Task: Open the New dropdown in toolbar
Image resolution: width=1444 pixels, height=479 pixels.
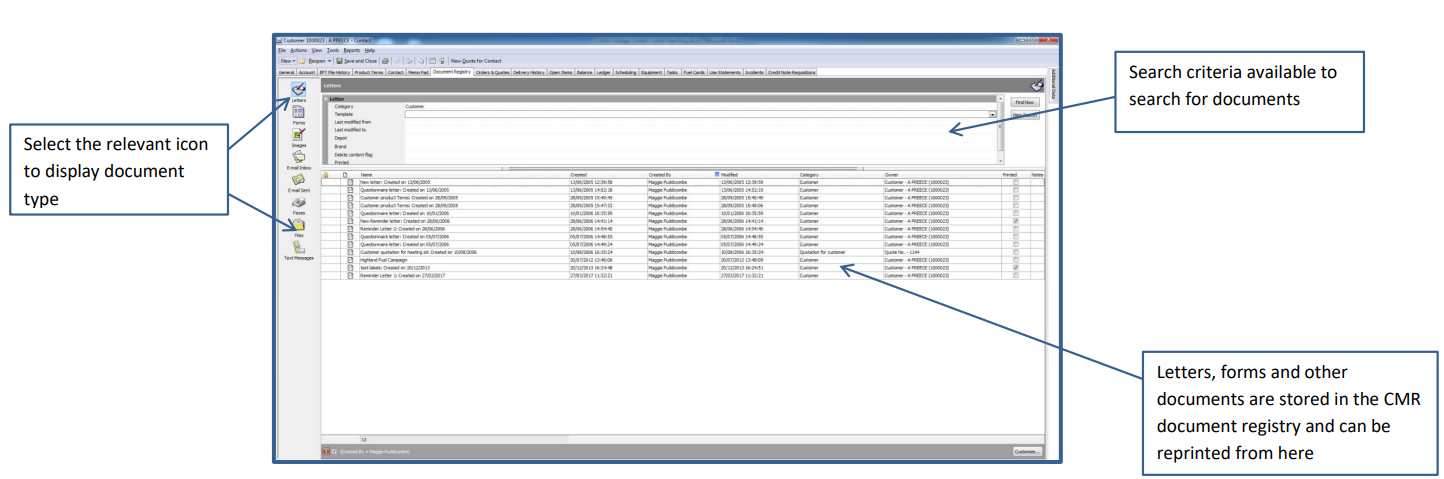Action: 287,61
